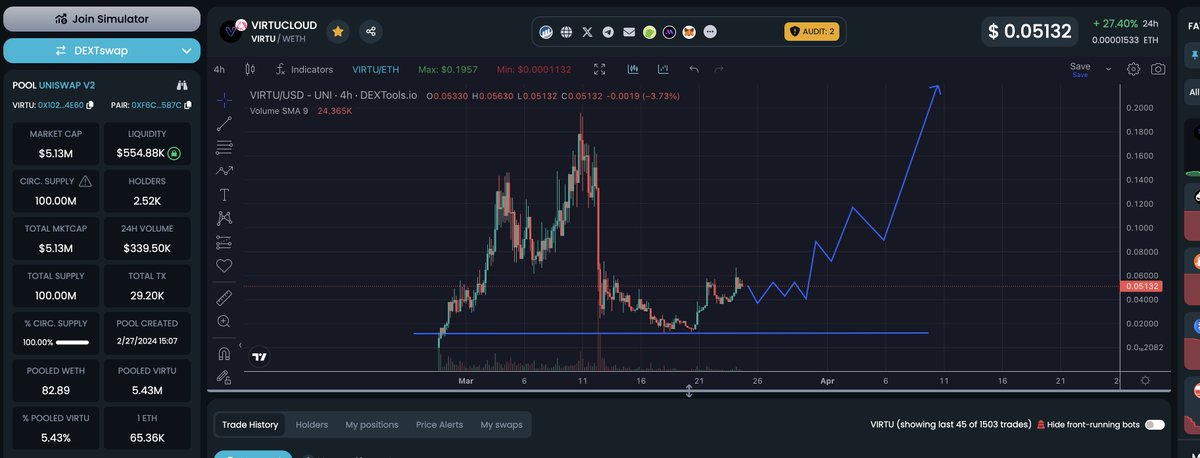Screen dimensions: 1200x458
Task: Open the token website globe icon
Action: (x=567, y=32)
